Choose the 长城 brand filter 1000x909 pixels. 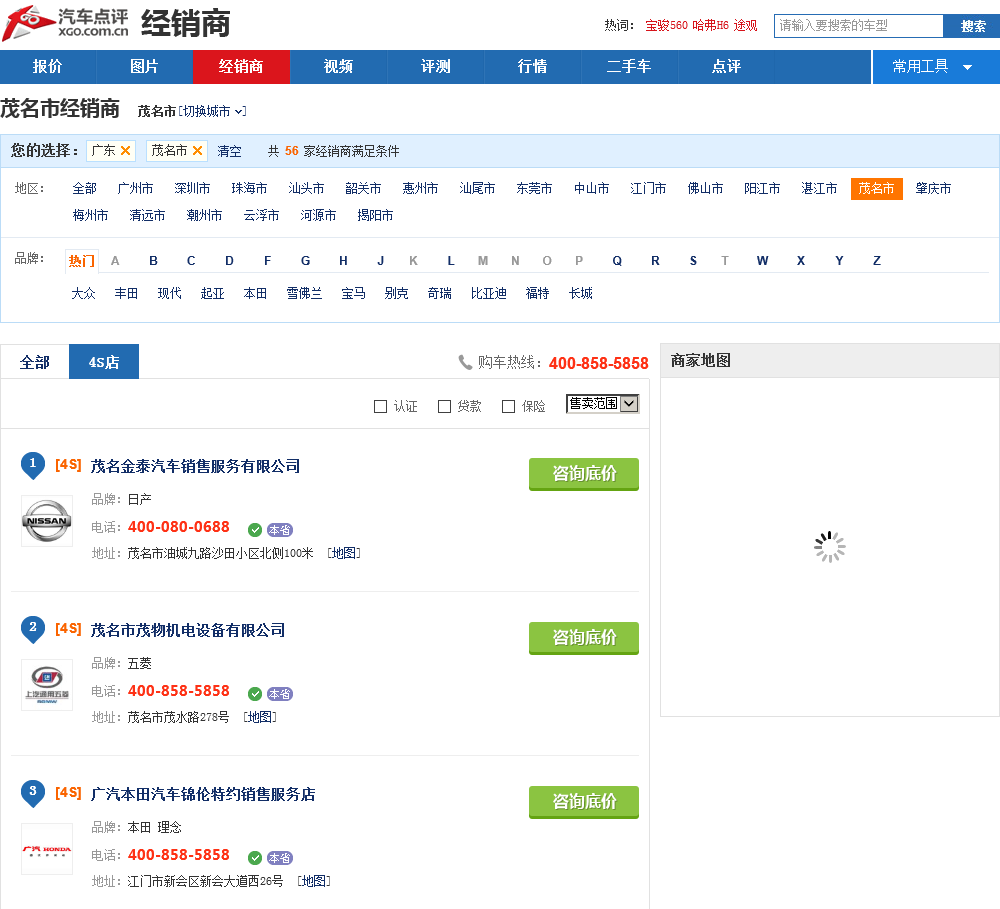[580, 293]
